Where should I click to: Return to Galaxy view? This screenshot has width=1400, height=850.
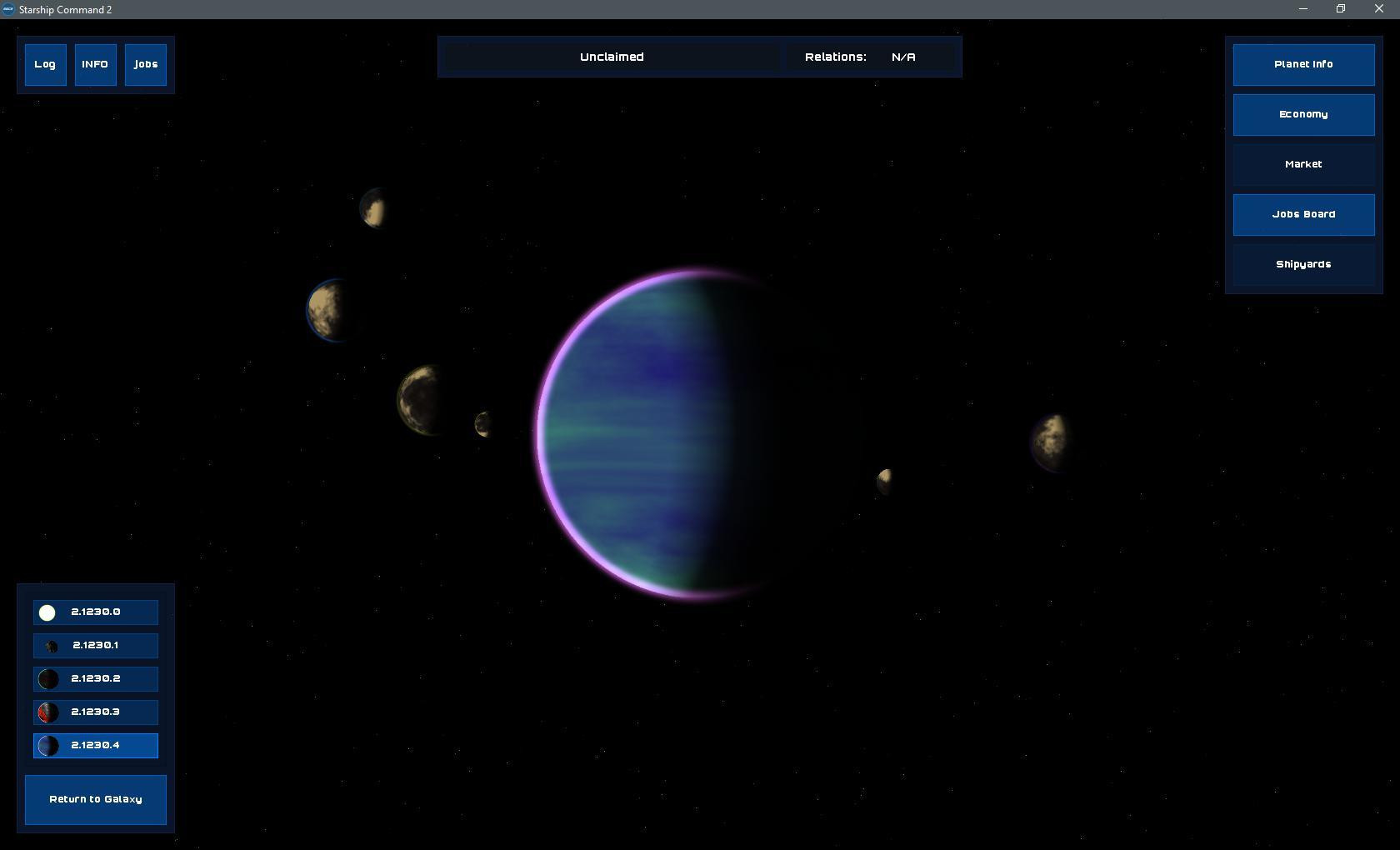[x=96, y=800]
